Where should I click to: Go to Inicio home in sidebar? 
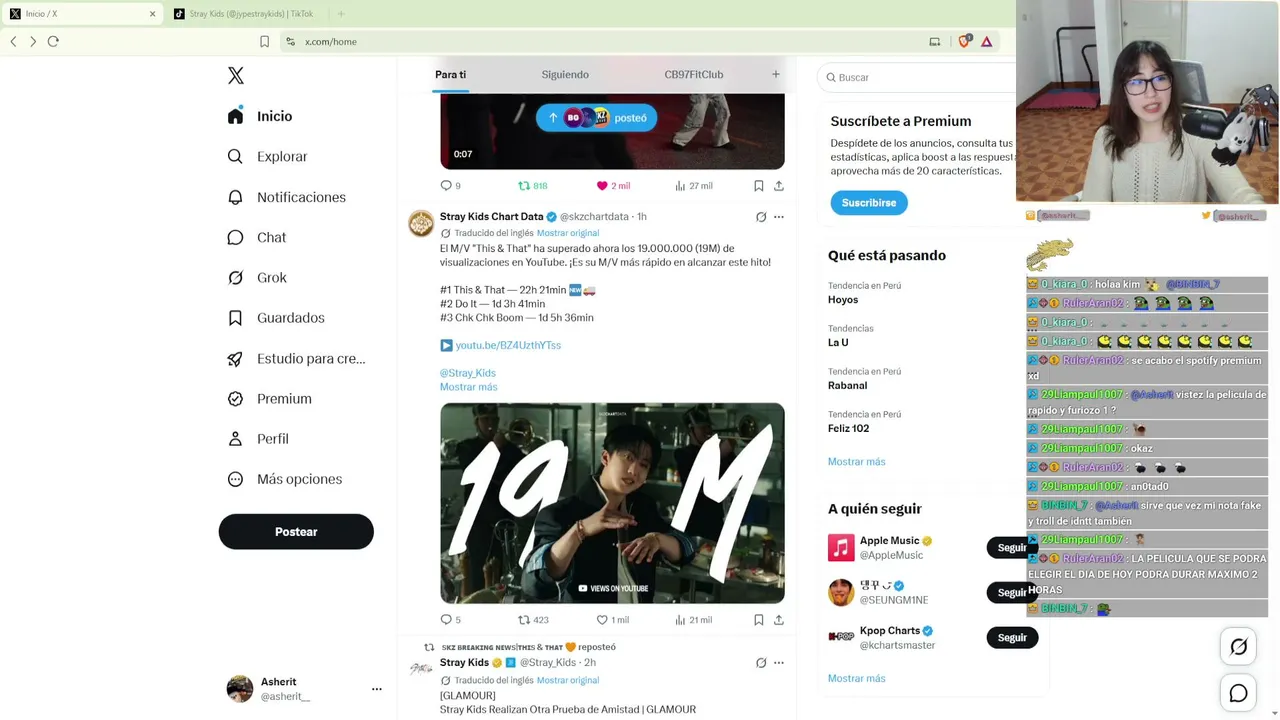click(260, 116)
